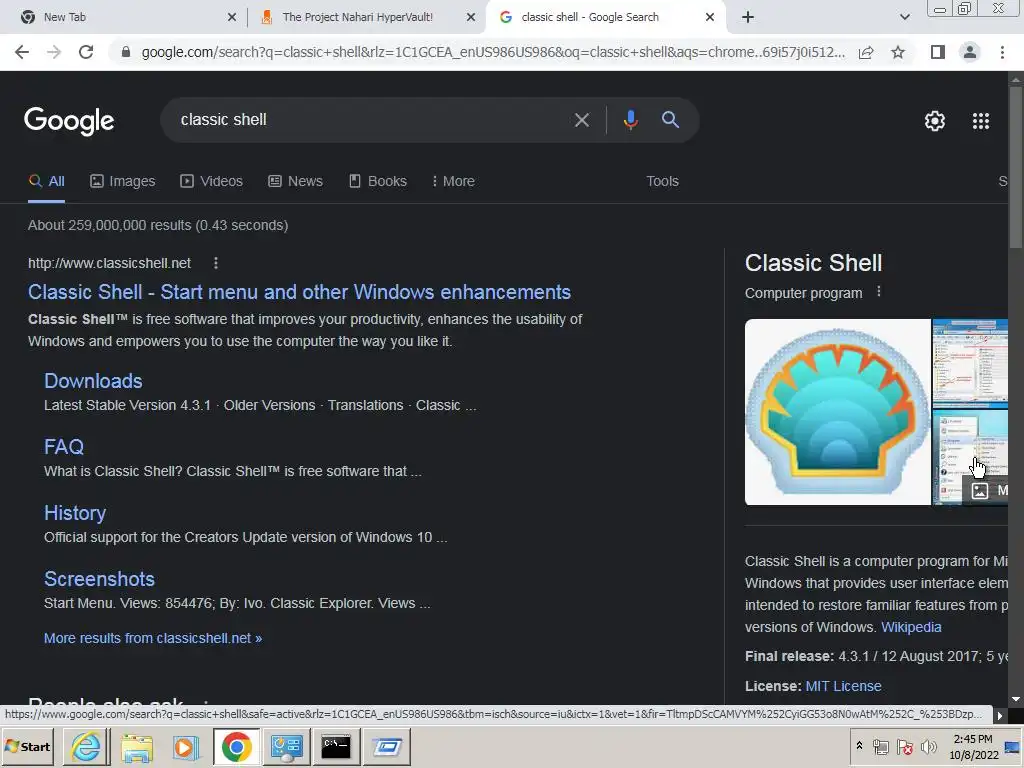This screenshot has width=1024, height=768.
Task: Open the Screenshots sitelink
Action: pos(99,579)
